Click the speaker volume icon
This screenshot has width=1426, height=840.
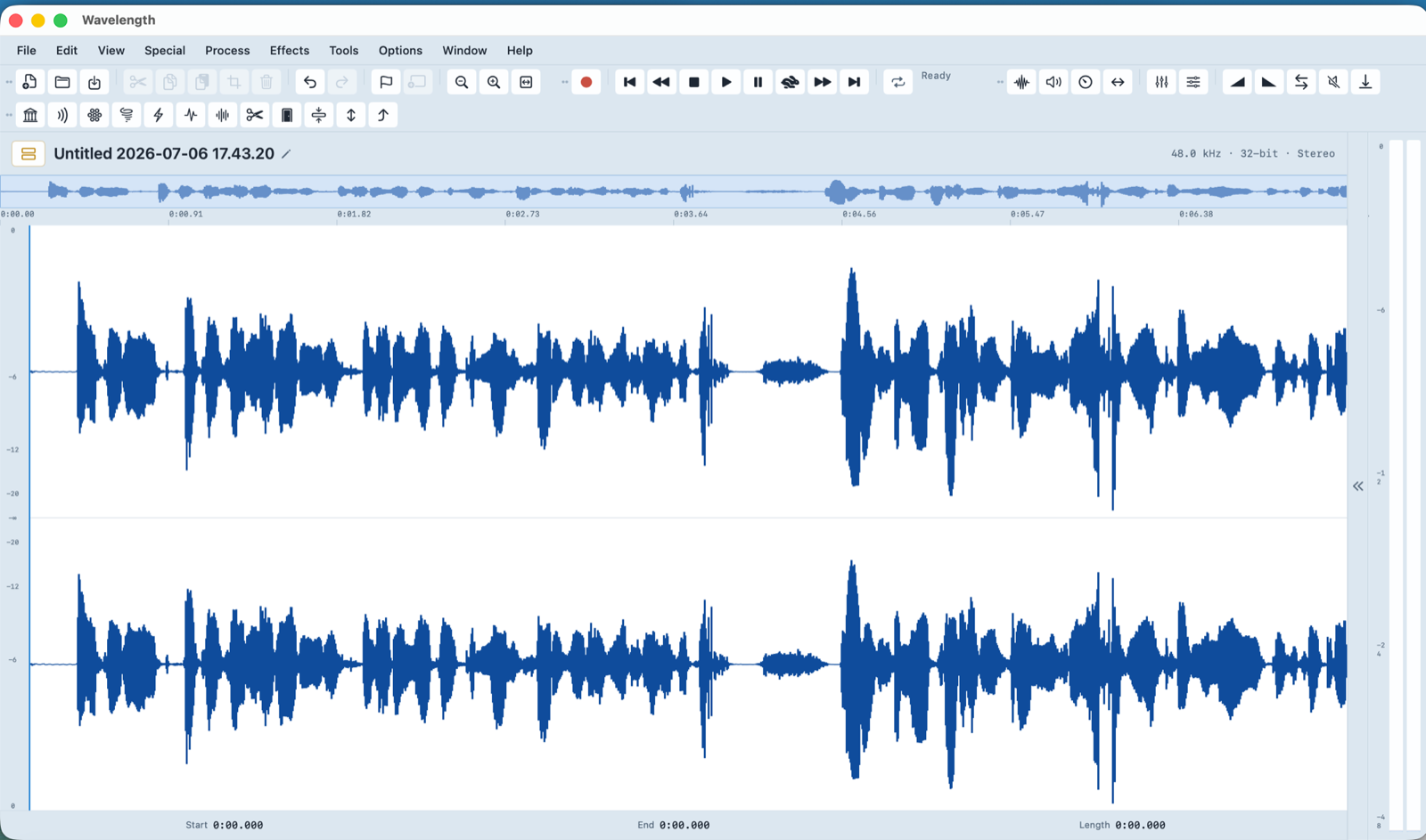pyautogui.click(x=1054, y=82)
